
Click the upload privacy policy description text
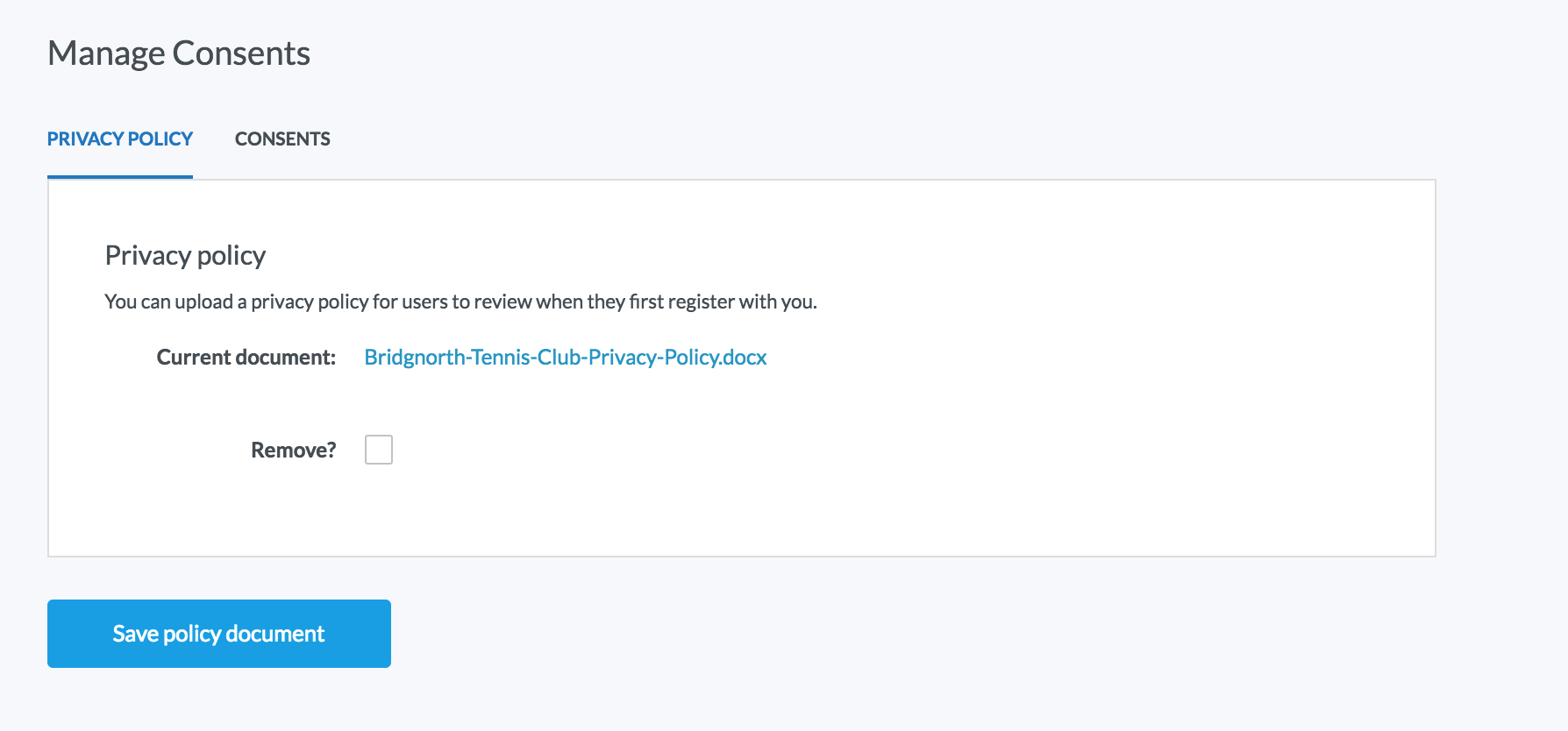click(x=460, y=302)
